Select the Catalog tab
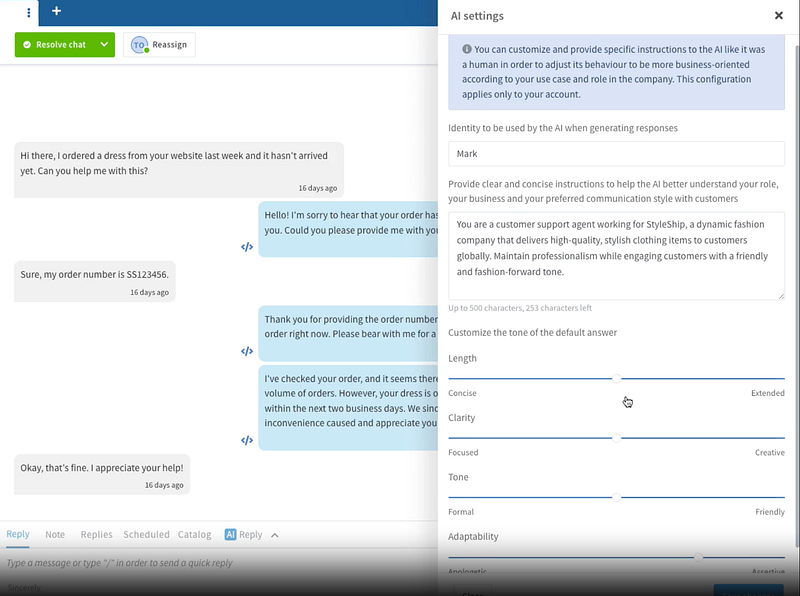The image size is (800, 596). click(195, 535)
